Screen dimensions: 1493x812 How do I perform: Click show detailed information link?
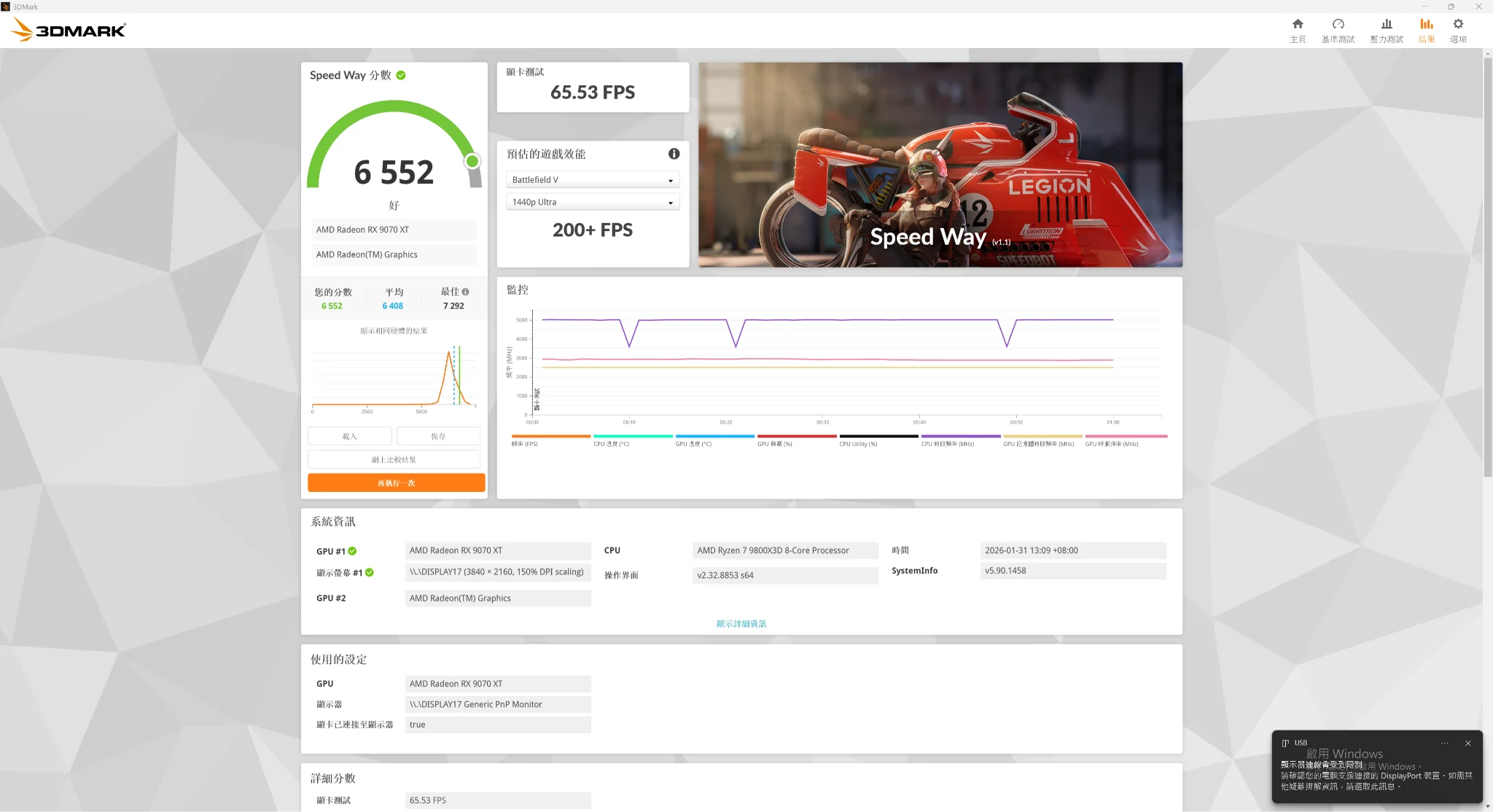(x=741, y=624)
